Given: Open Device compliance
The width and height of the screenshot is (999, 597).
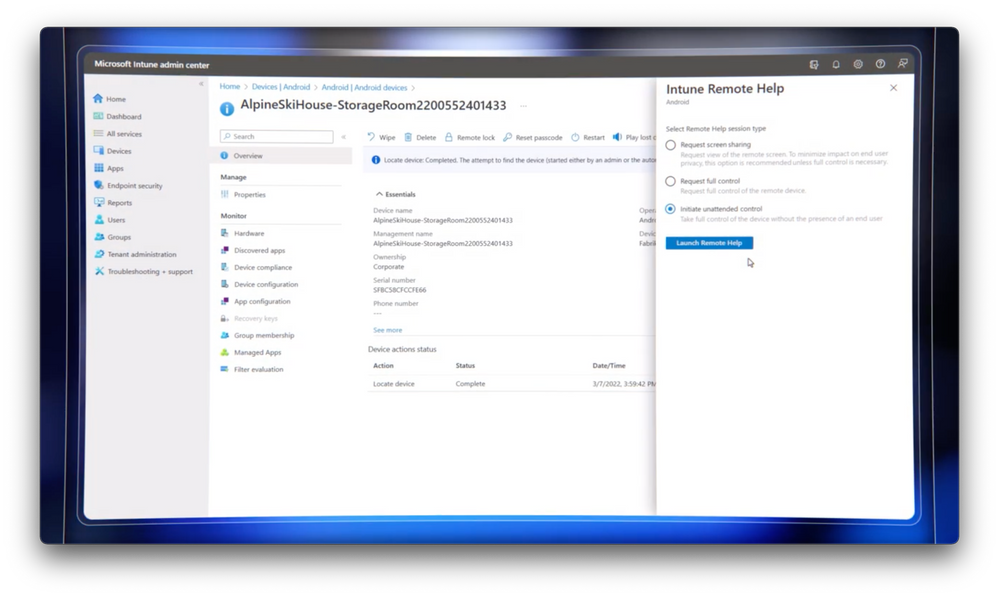Looking at the screenshot, I should (x=256, y=267).
